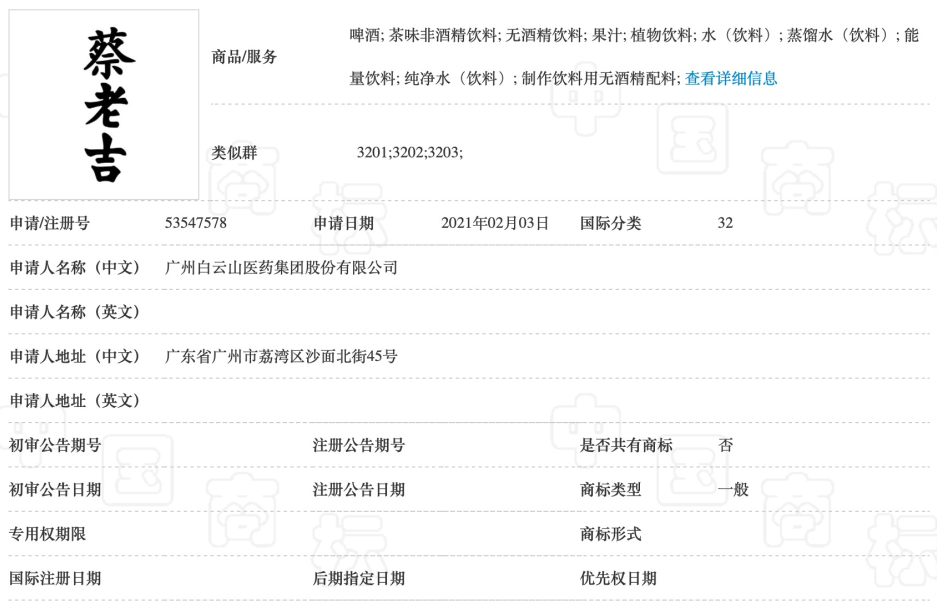Click the goods list starting with 啤酒
The image size is (937, 602).
point(634,35)
